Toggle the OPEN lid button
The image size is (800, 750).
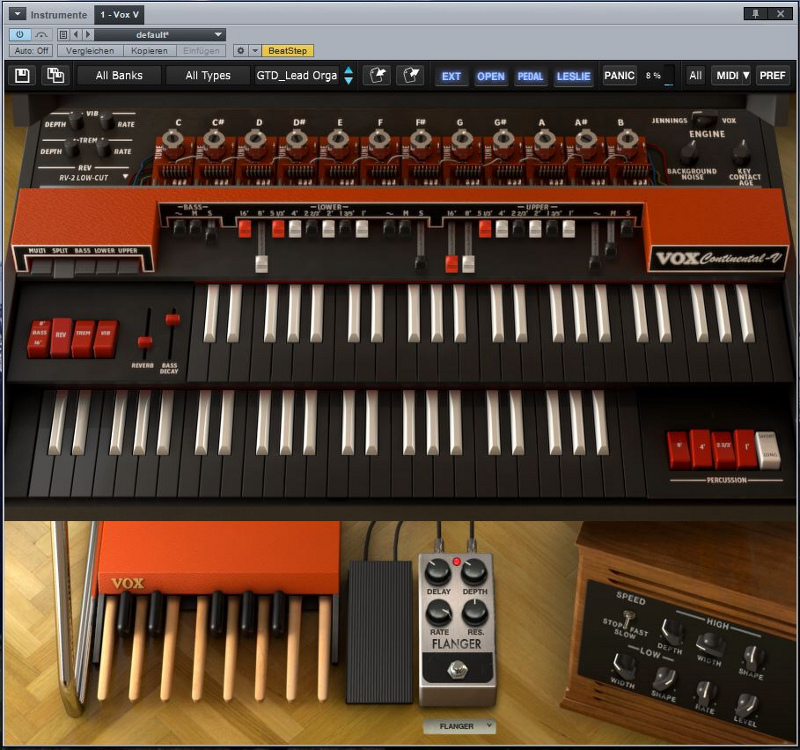tap(491, 76)
